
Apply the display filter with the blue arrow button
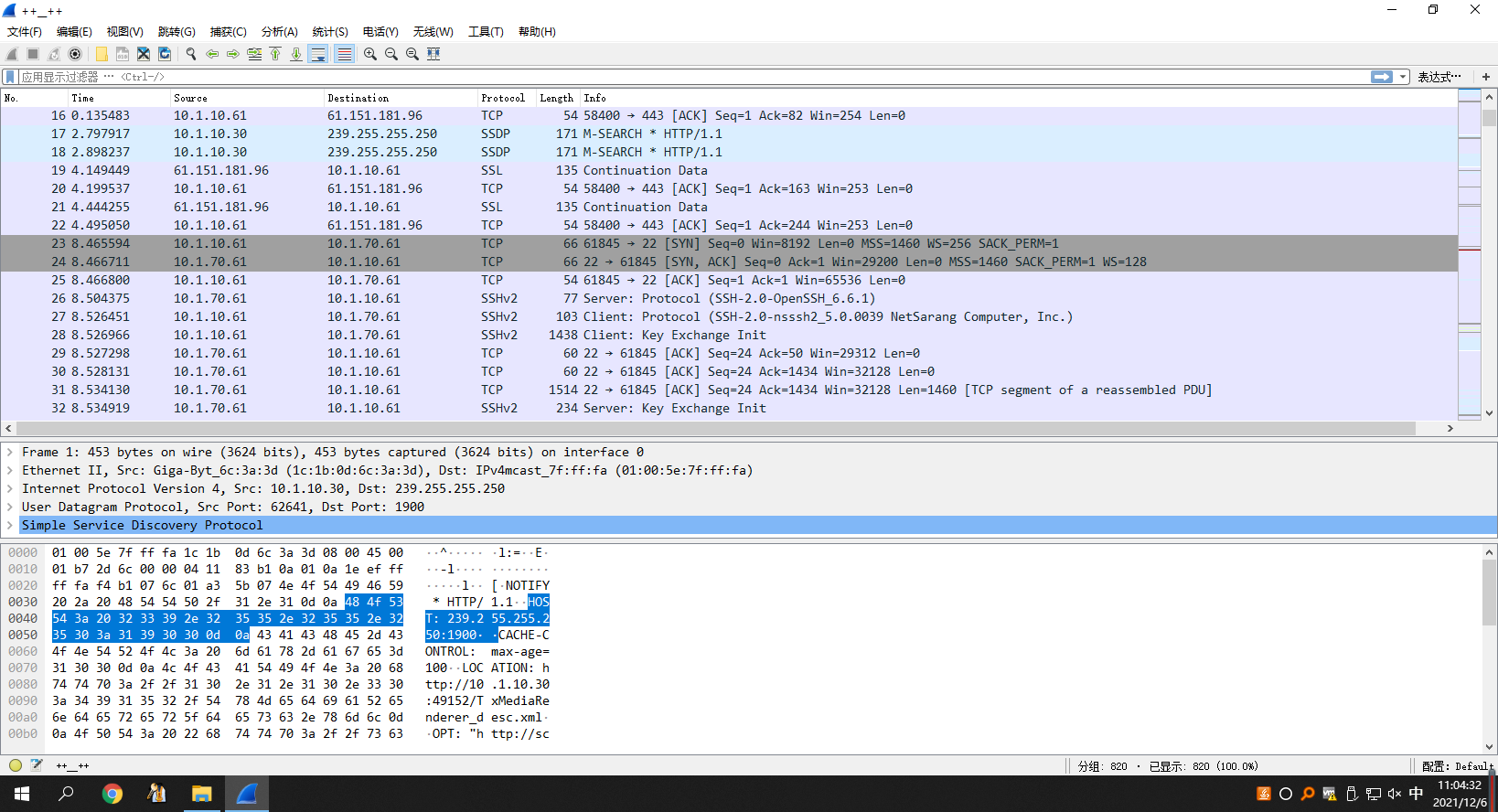coord(1382,77)
